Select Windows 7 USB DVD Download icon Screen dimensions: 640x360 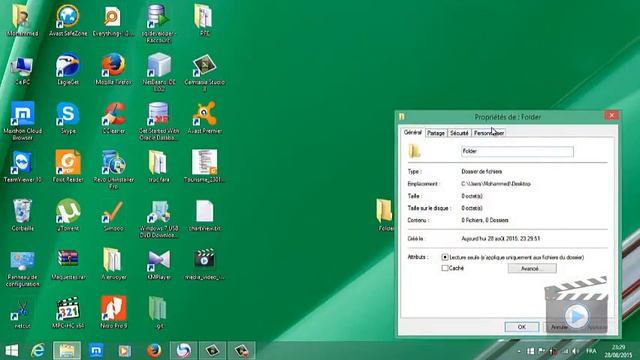(159, 218)
